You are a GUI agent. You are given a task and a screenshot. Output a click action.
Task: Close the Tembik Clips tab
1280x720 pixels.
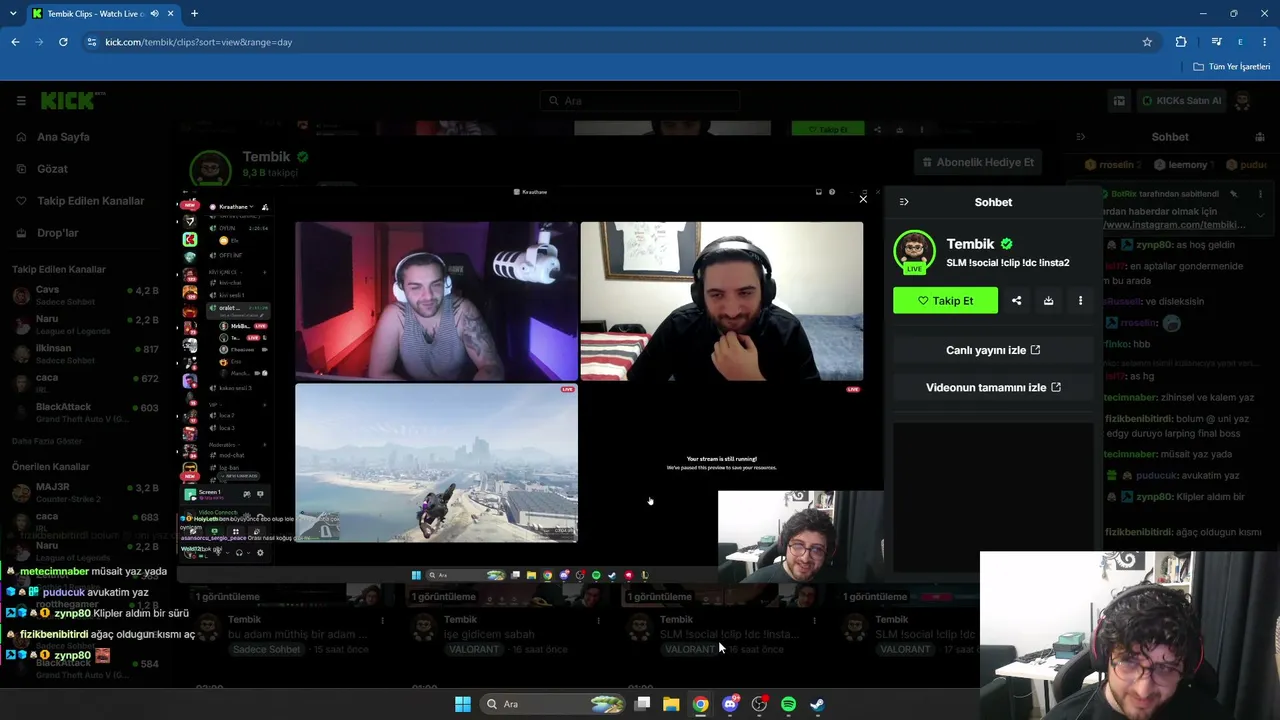(x=170, y=14)
